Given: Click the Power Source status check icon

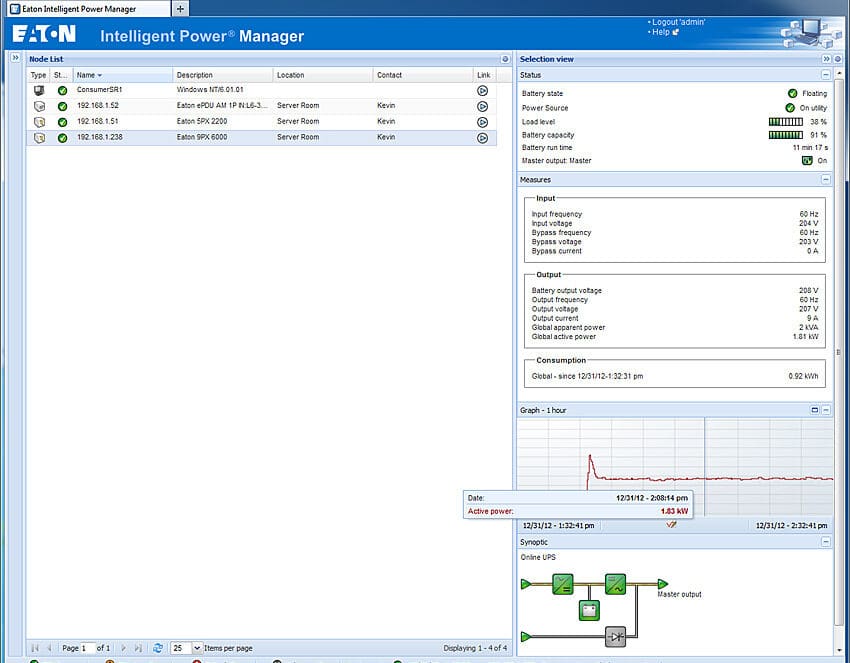Looking at the screenshot, I should click(x=790, y=108).
